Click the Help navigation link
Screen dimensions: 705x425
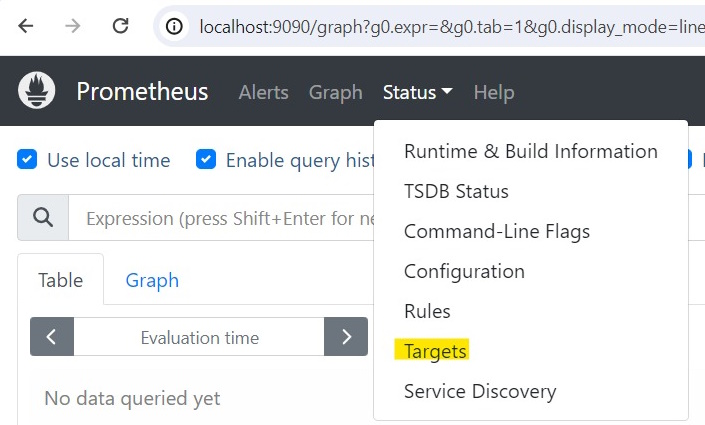(494, 93)
